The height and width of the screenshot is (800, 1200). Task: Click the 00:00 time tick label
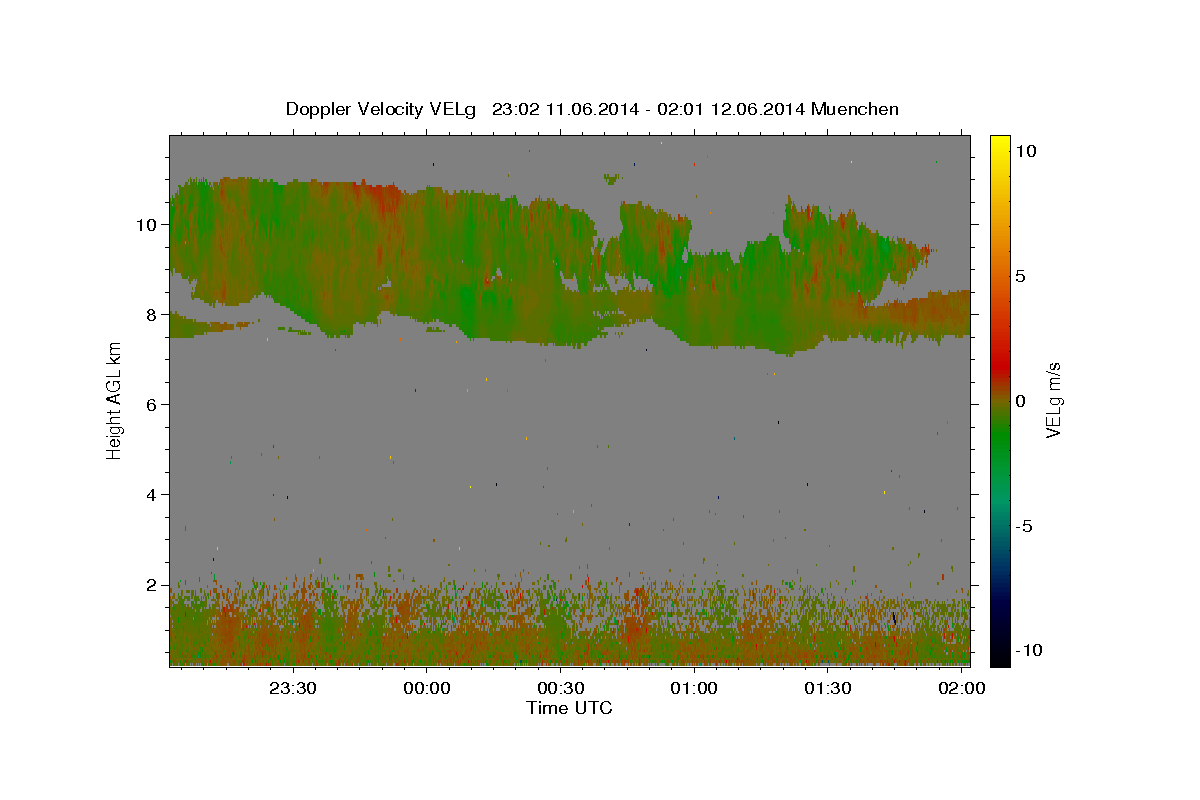tap(428, 689)
